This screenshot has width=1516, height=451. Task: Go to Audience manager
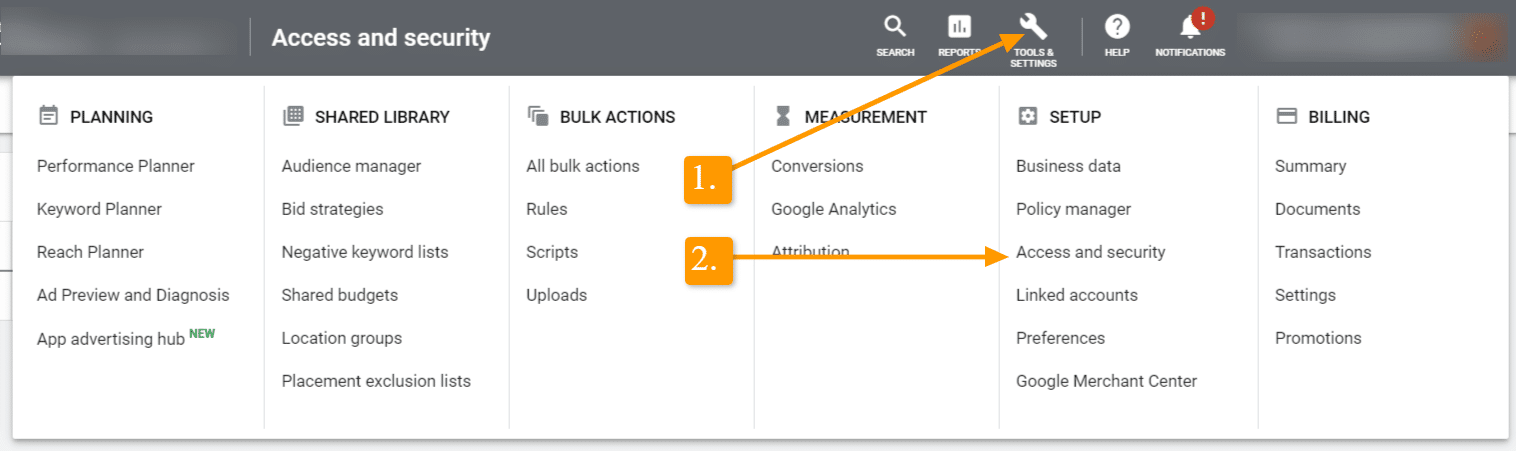[x=351, y=166]
